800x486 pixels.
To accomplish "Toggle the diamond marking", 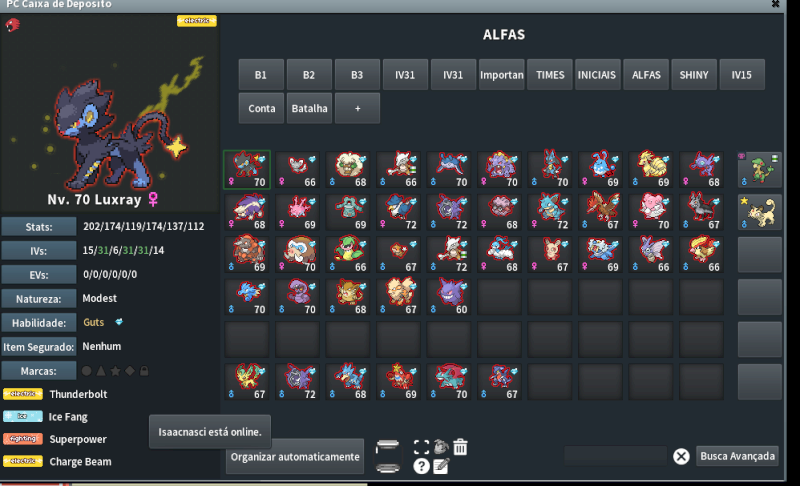I will [130, 371].
